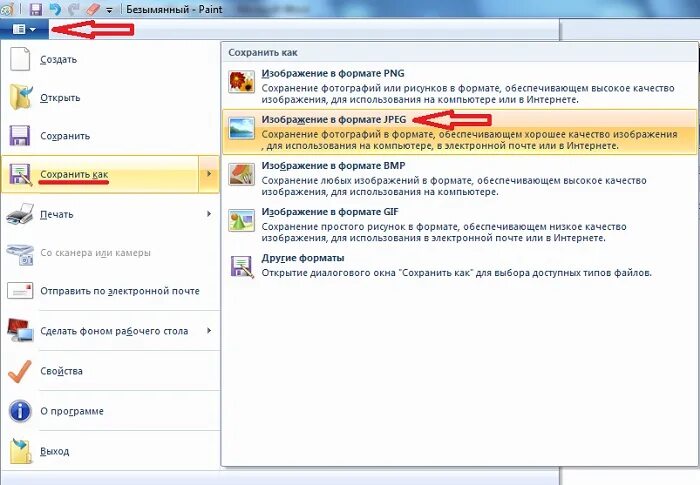Click the envelope icon for email sending
Screen dimensions: 700x485
pos(20,291)
